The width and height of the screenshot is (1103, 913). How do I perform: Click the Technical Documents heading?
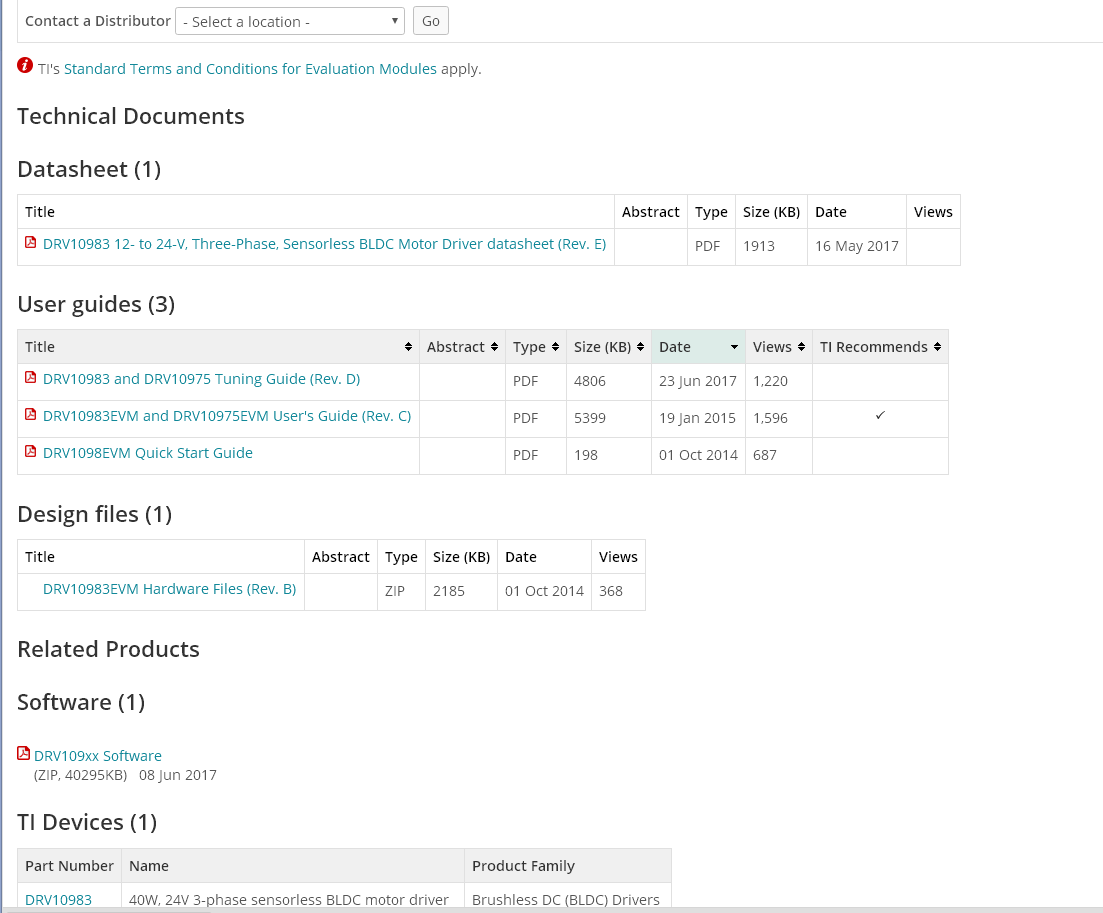(x=131, y=116)
